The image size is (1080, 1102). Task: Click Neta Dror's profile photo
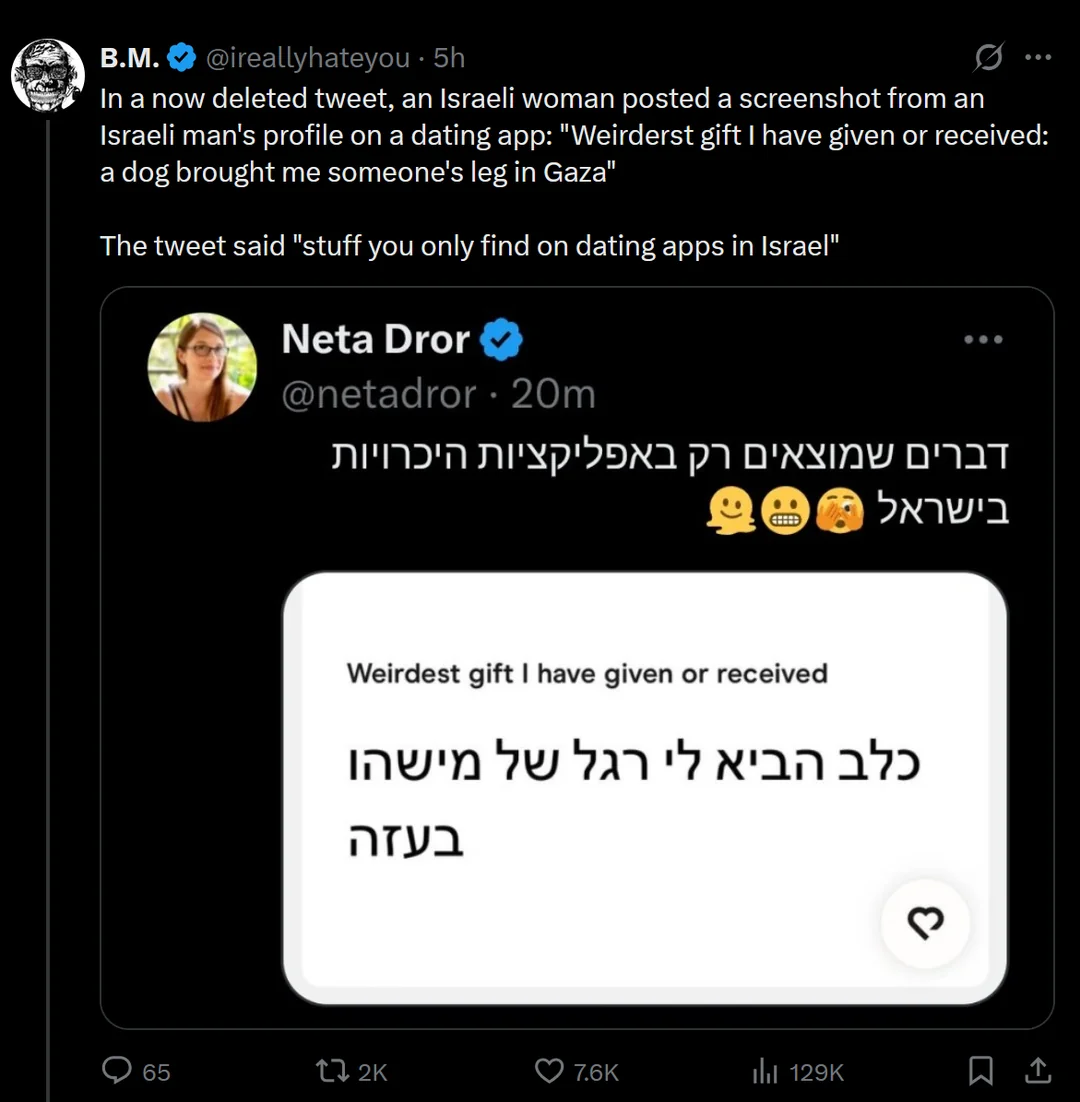(x=202, y=368)
